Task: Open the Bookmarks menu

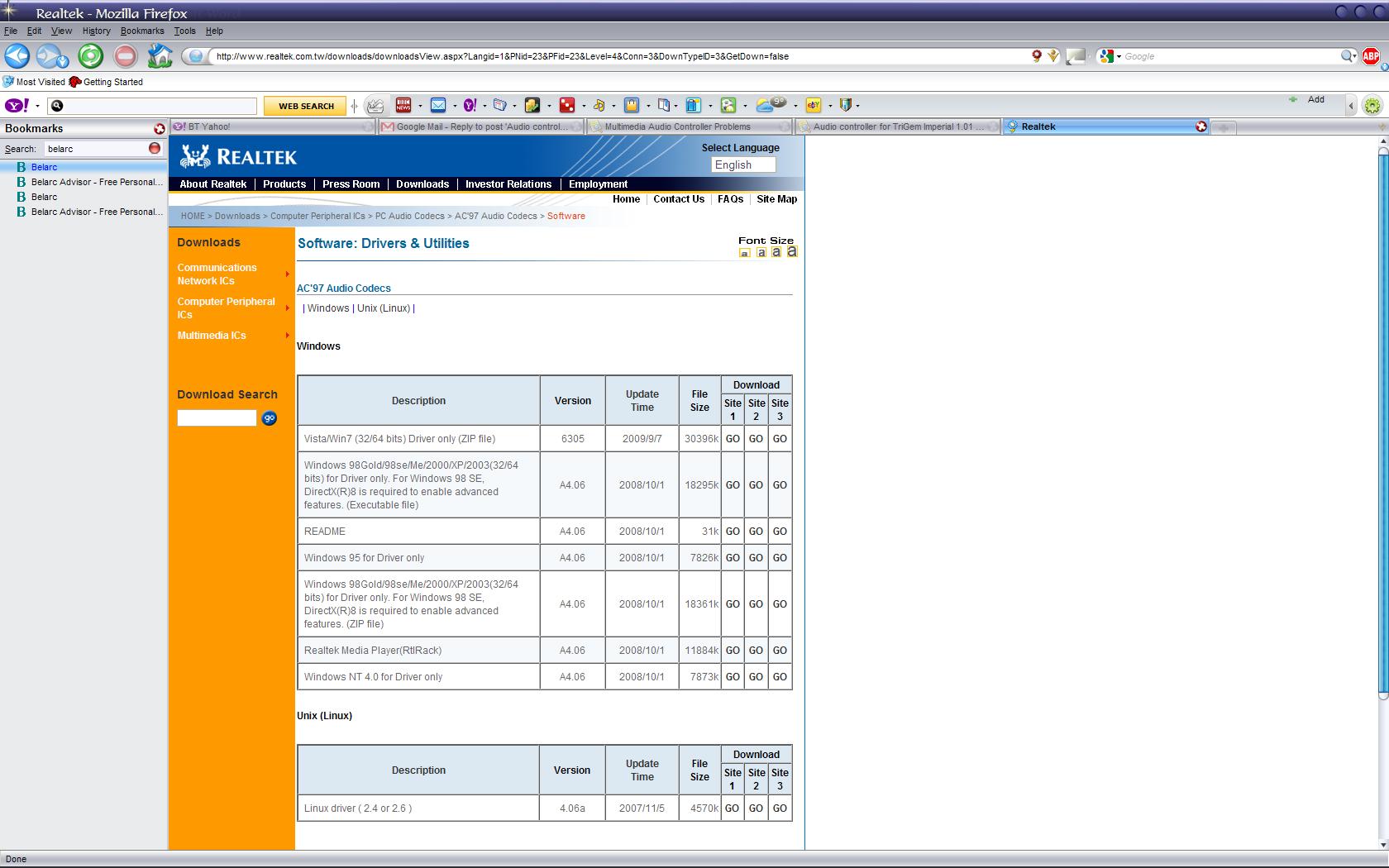Action: pyautogui.click(x=142, y=31)
